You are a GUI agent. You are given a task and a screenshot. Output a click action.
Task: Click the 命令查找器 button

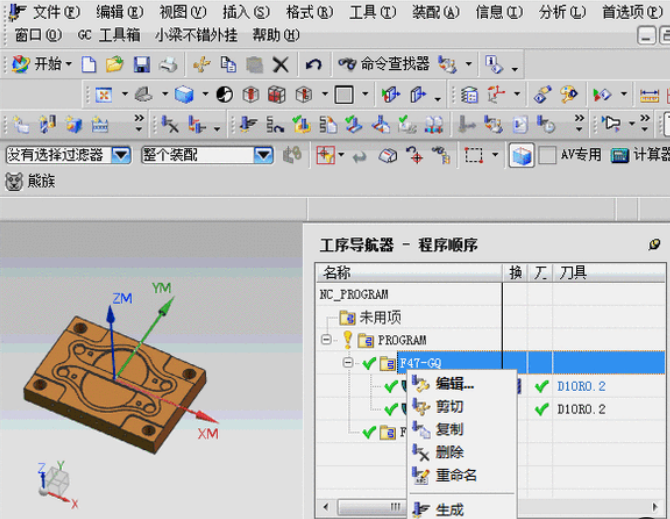click(x=384, y=64)
